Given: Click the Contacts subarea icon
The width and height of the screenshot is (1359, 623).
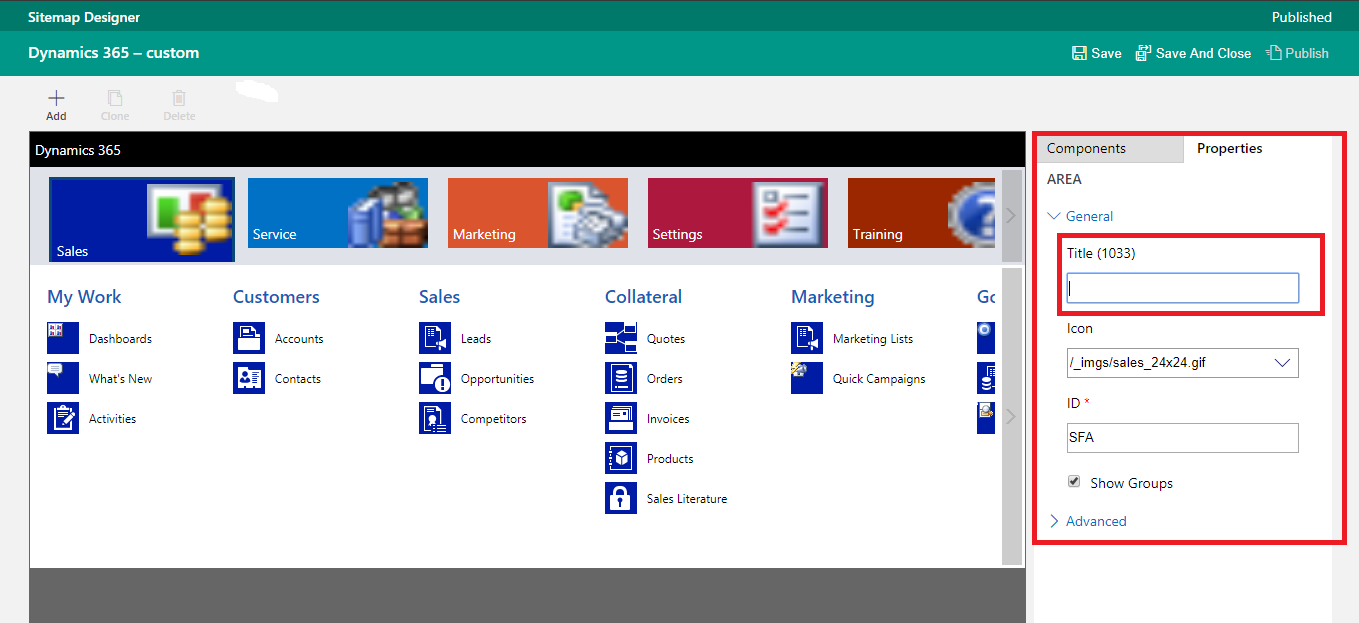Looking at the screenshot, I should coord(249,378).
